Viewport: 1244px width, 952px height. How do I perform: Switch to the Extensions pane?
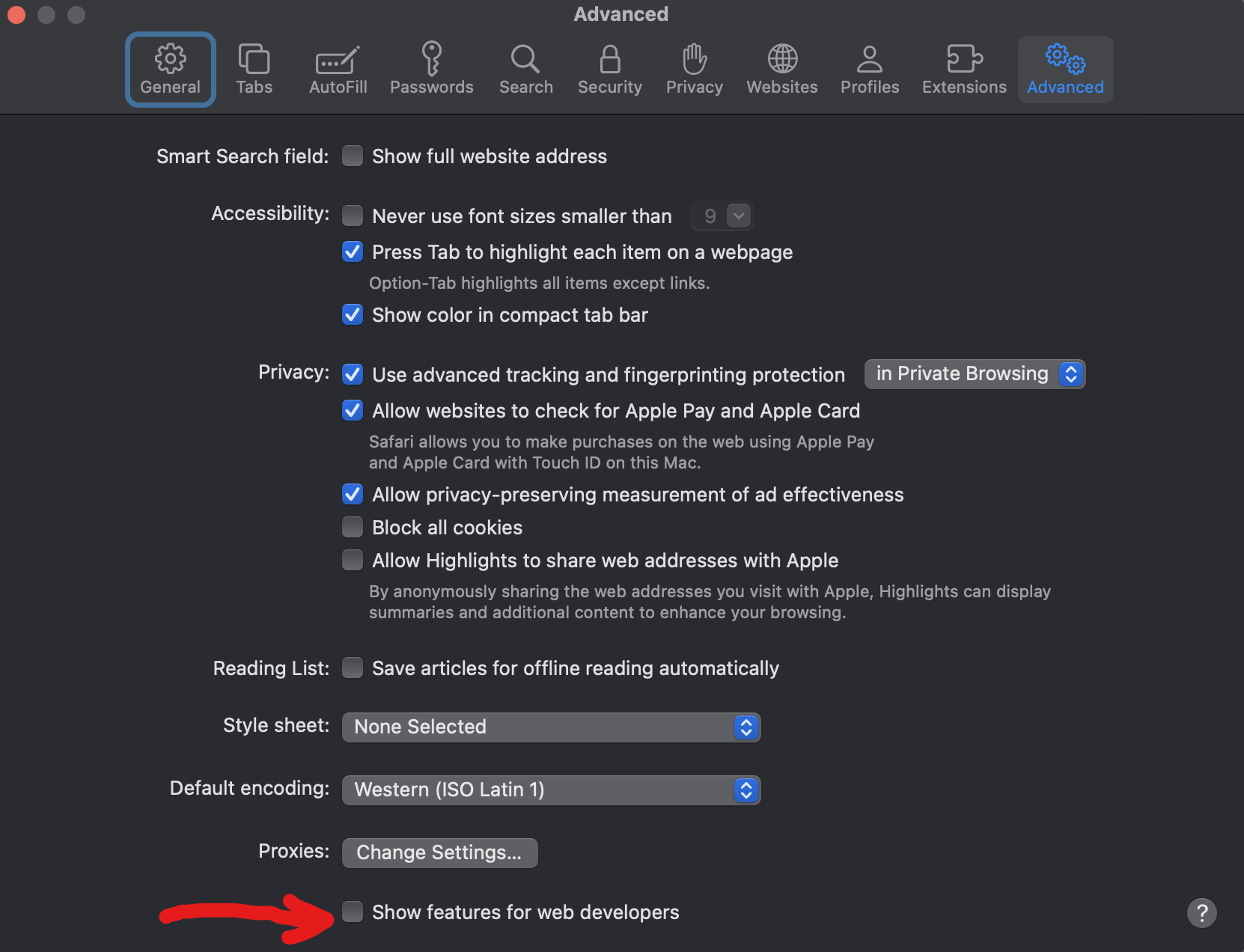click(963, 69)
